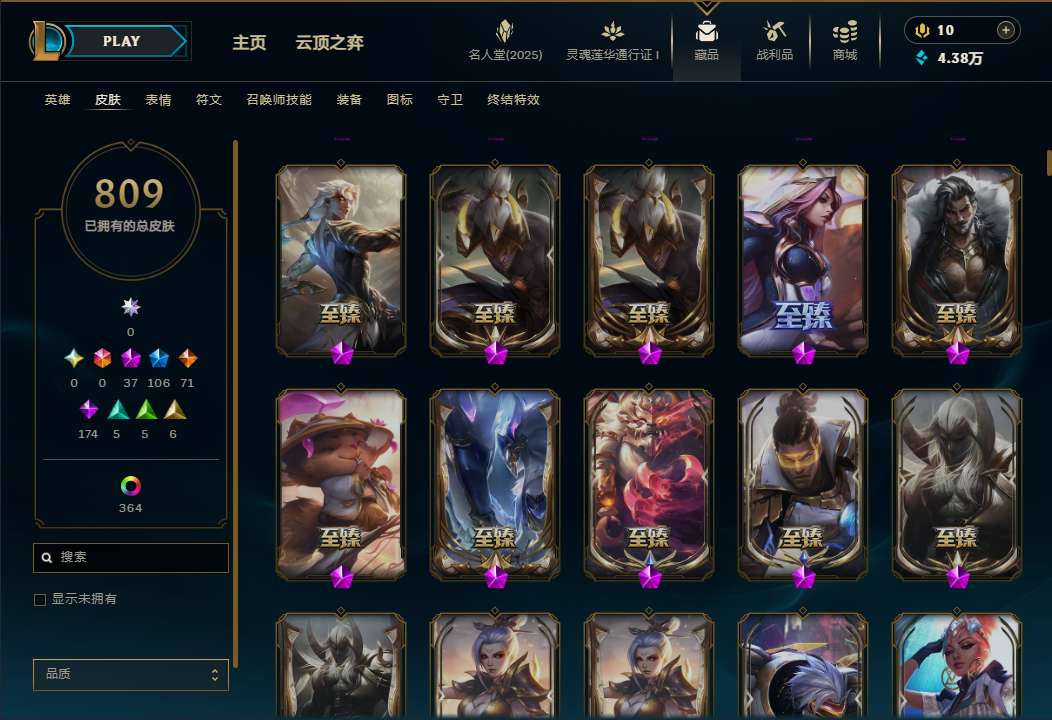Open the 藏品 collection bag icon
Viewport: 1052px width, 720px height.
click(706, 31)
